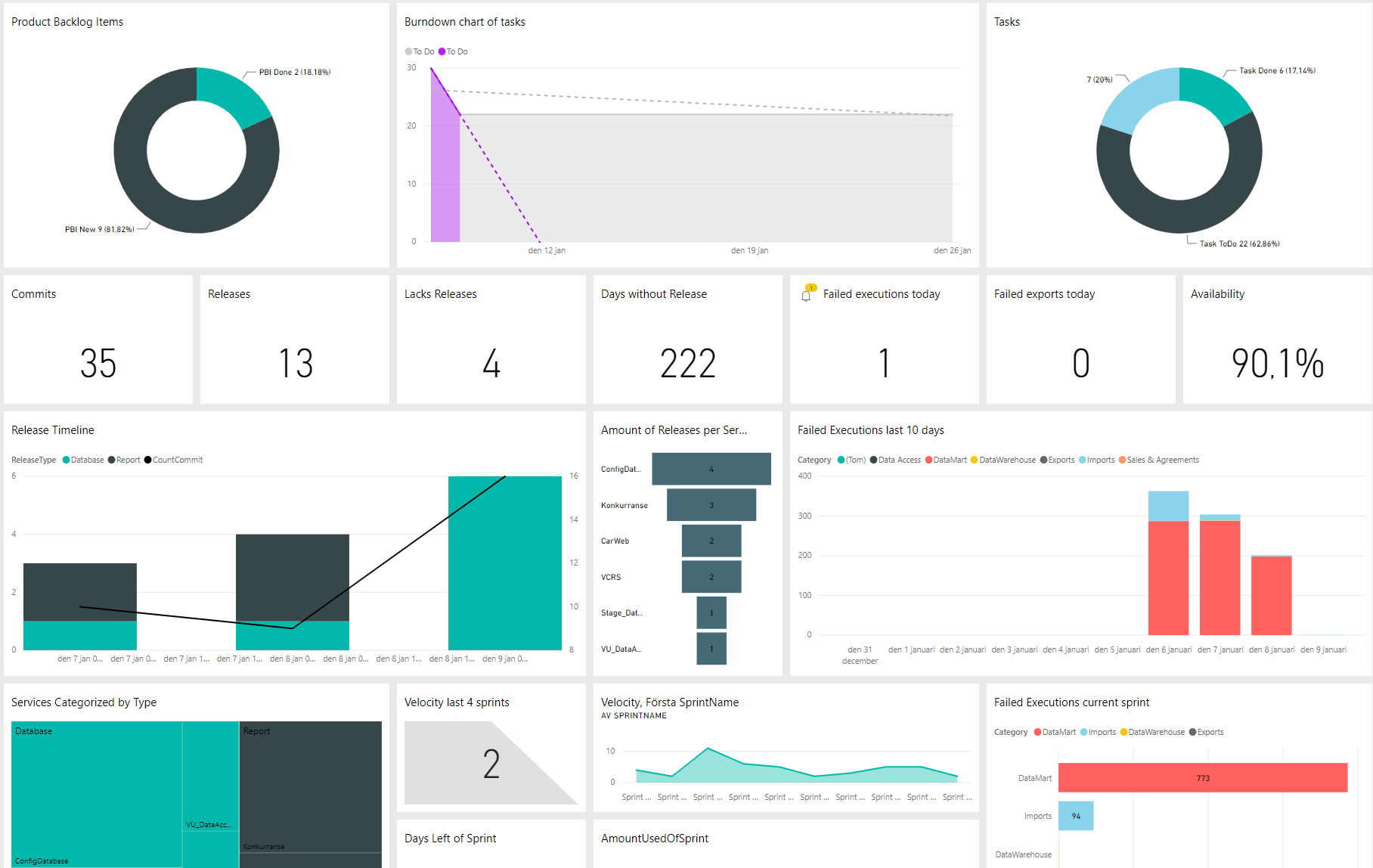
Task: Click the CountCommit legend marker in Release Timeline
Action: (x=148, y=460)
